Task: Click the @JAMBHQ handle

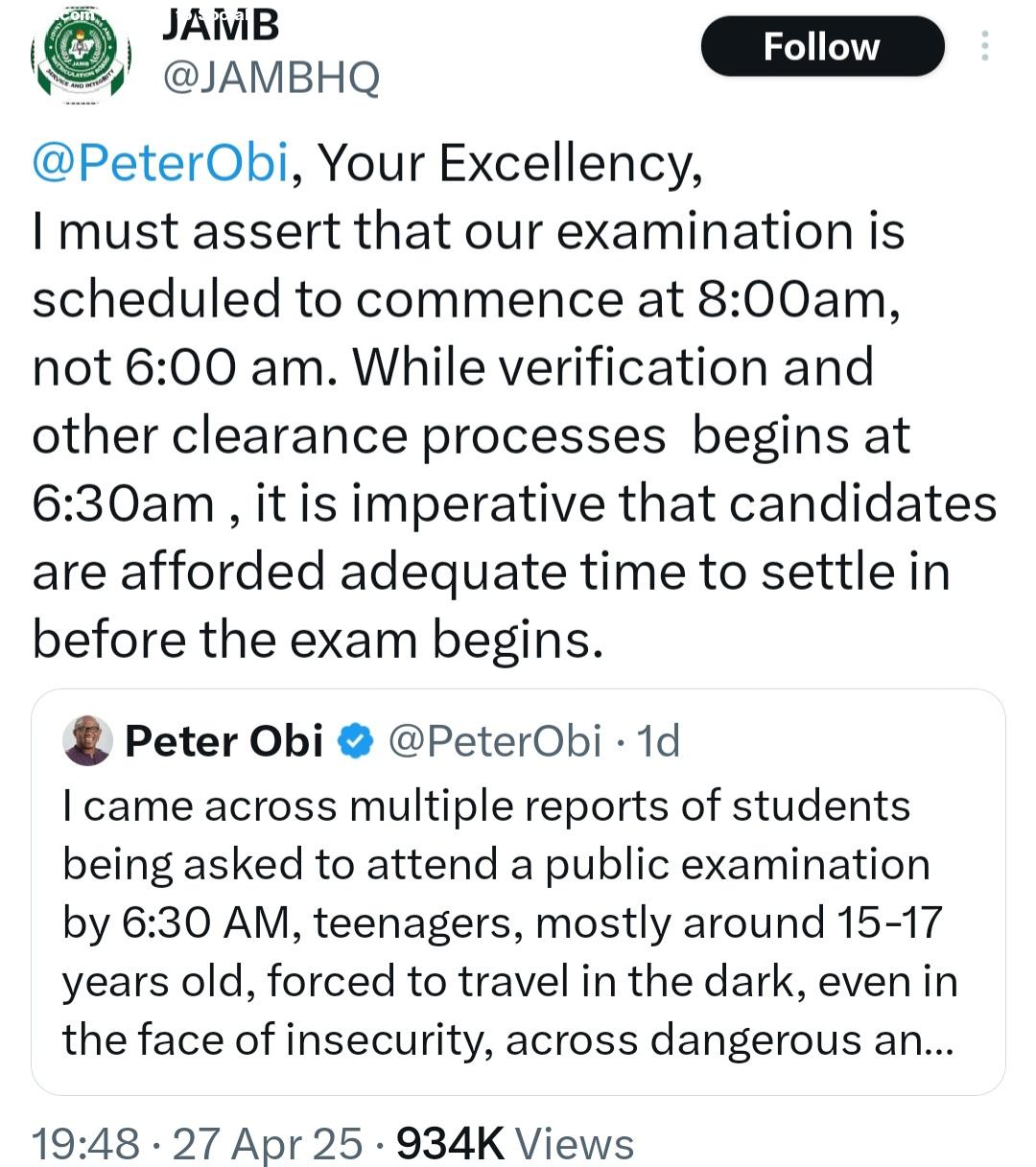Action: 271,77
